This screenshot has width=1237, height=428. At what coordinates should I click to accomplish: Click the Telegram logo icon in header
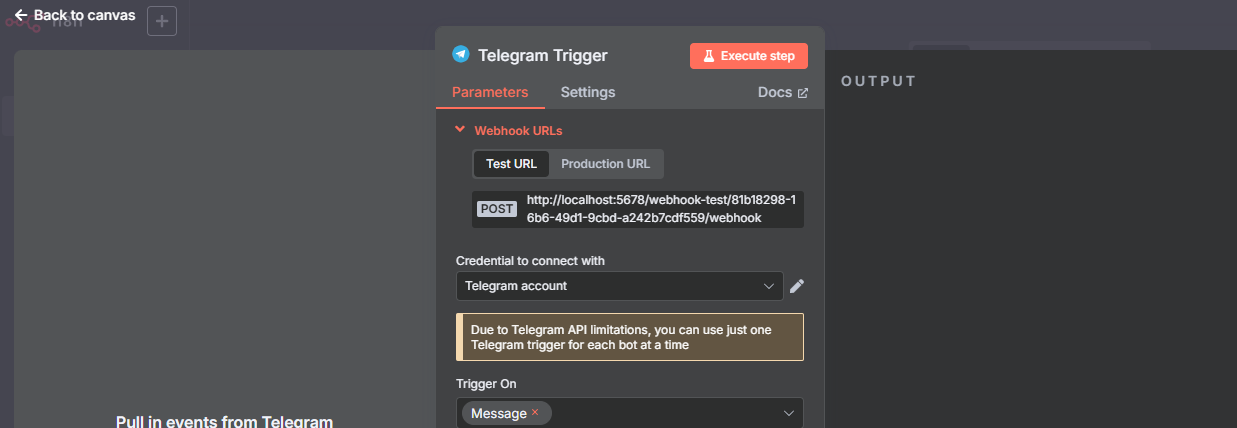click(461, 55)
